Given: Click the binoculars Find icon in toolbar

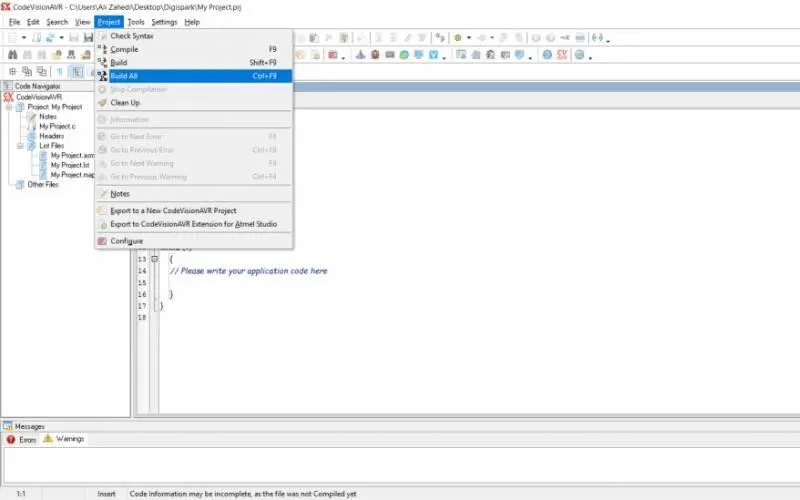Looking at the screenshot, I should (x=13, y=55).
